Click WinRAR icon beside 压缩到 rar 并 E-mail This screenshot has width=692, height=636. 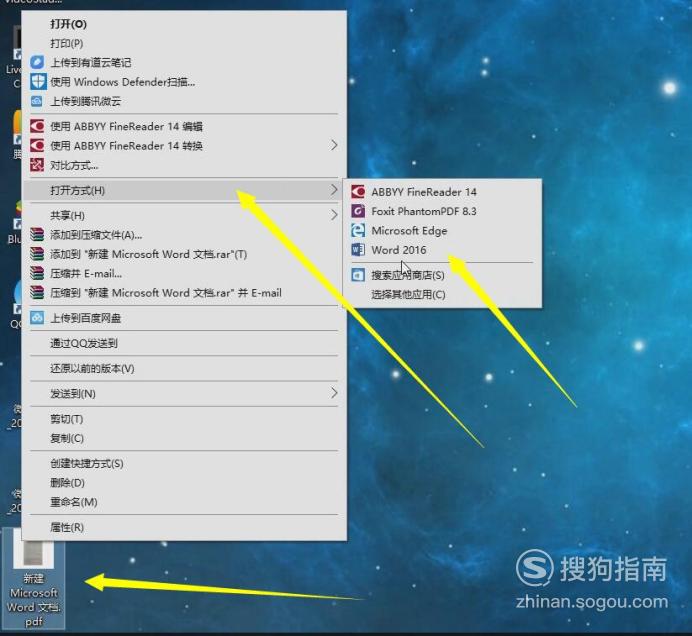pyautogui.click(x=37, y=293)
